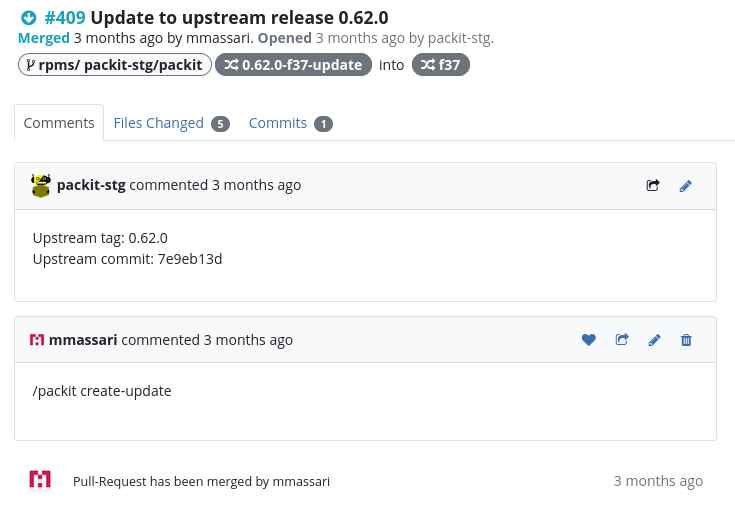Click mmassari avatar in merge notification

[x=40, y=480]
